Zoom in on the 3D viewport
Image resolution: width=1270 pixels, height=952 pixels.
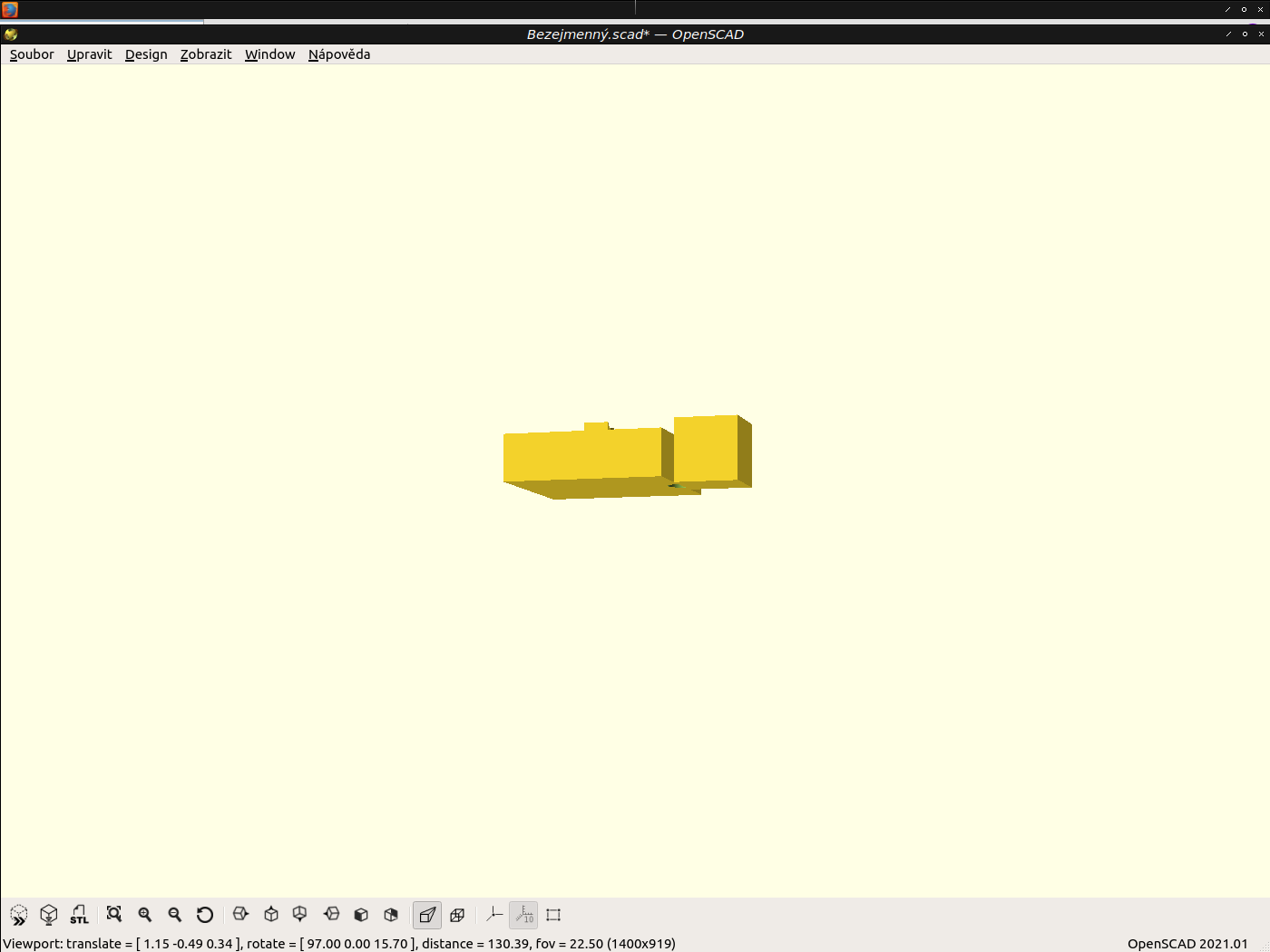pos(144,915)
